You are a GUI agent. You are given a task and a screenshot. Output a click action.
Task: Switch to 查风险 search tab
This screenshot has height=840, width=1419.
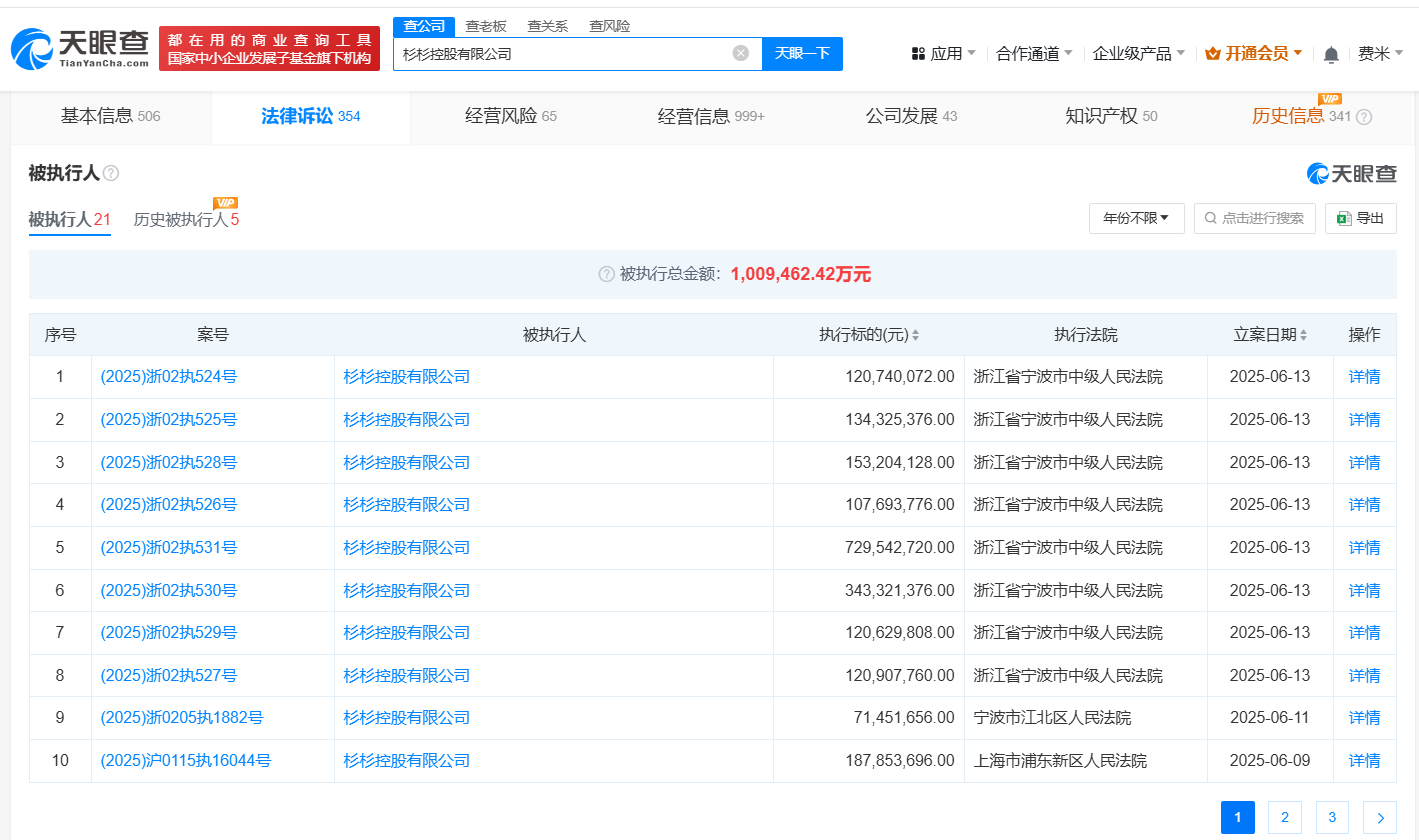point(610,26)
